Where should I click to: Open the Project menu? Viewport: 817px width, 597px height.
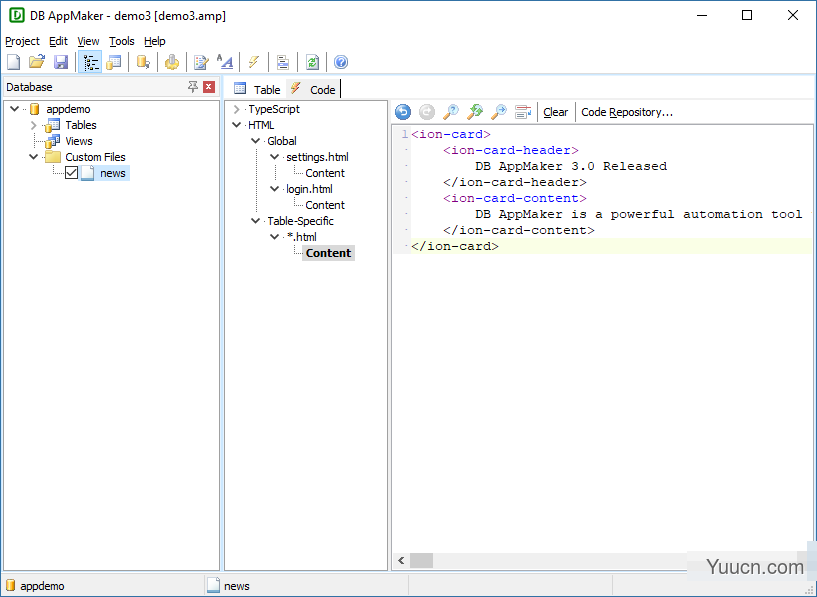point(22,41)
